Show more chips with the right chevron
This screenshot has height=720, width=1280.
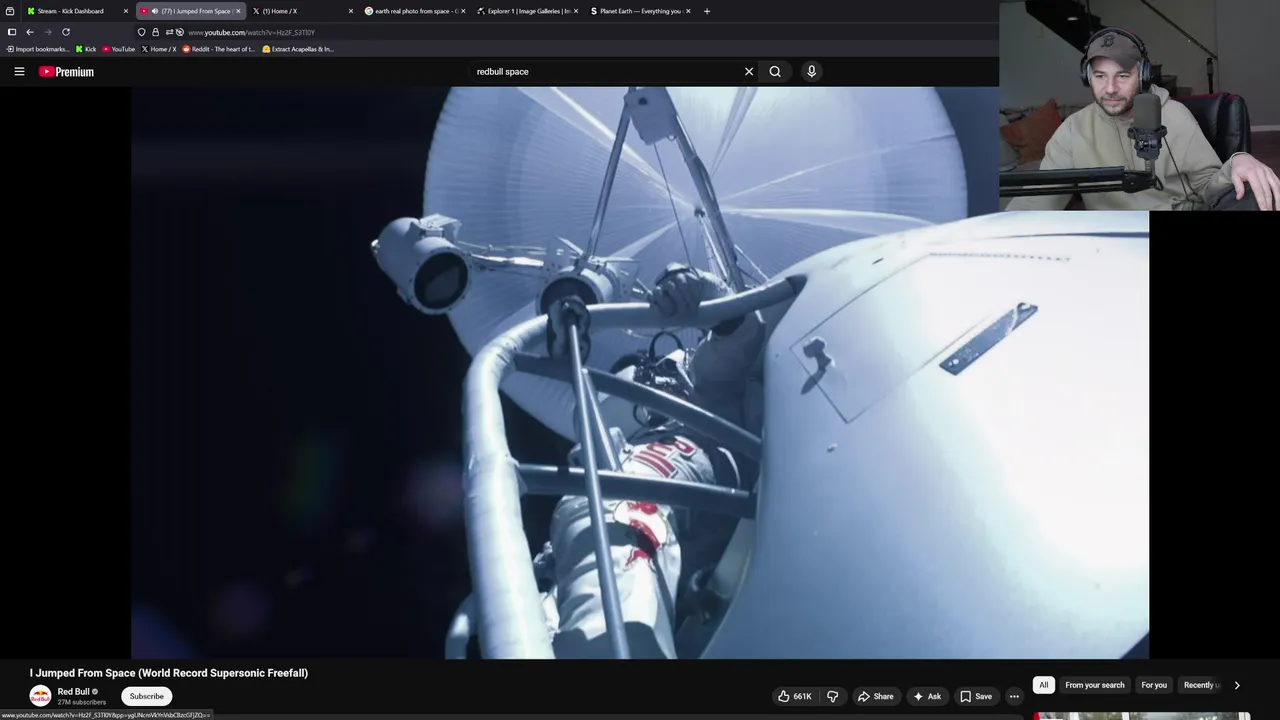pyautogui.click(x=1237, y=685)
